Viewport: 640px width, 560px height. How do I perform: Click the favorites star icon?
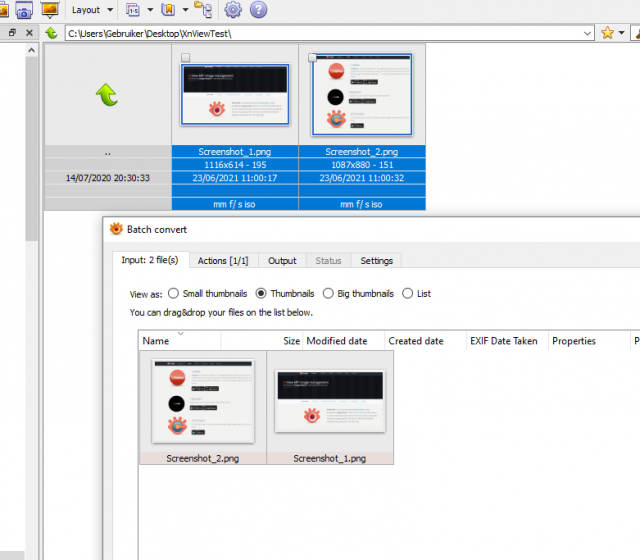tap(607, 33)
